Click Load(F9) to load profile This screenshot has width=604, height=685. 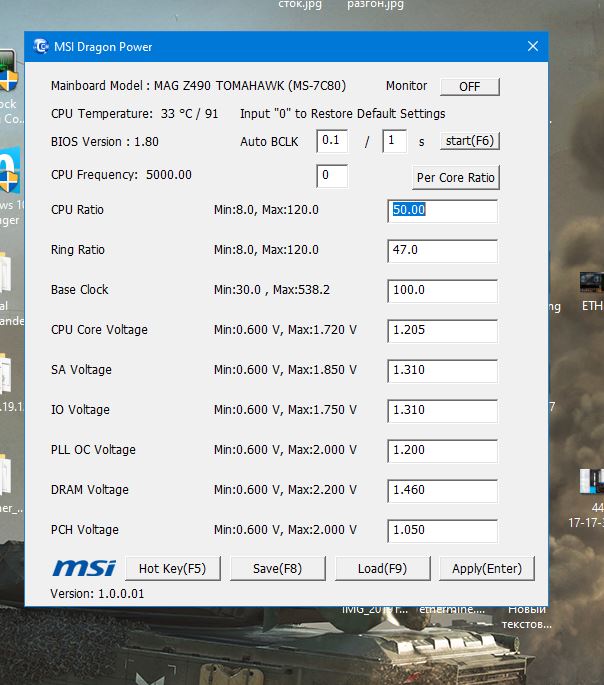(x=382, y=568)
